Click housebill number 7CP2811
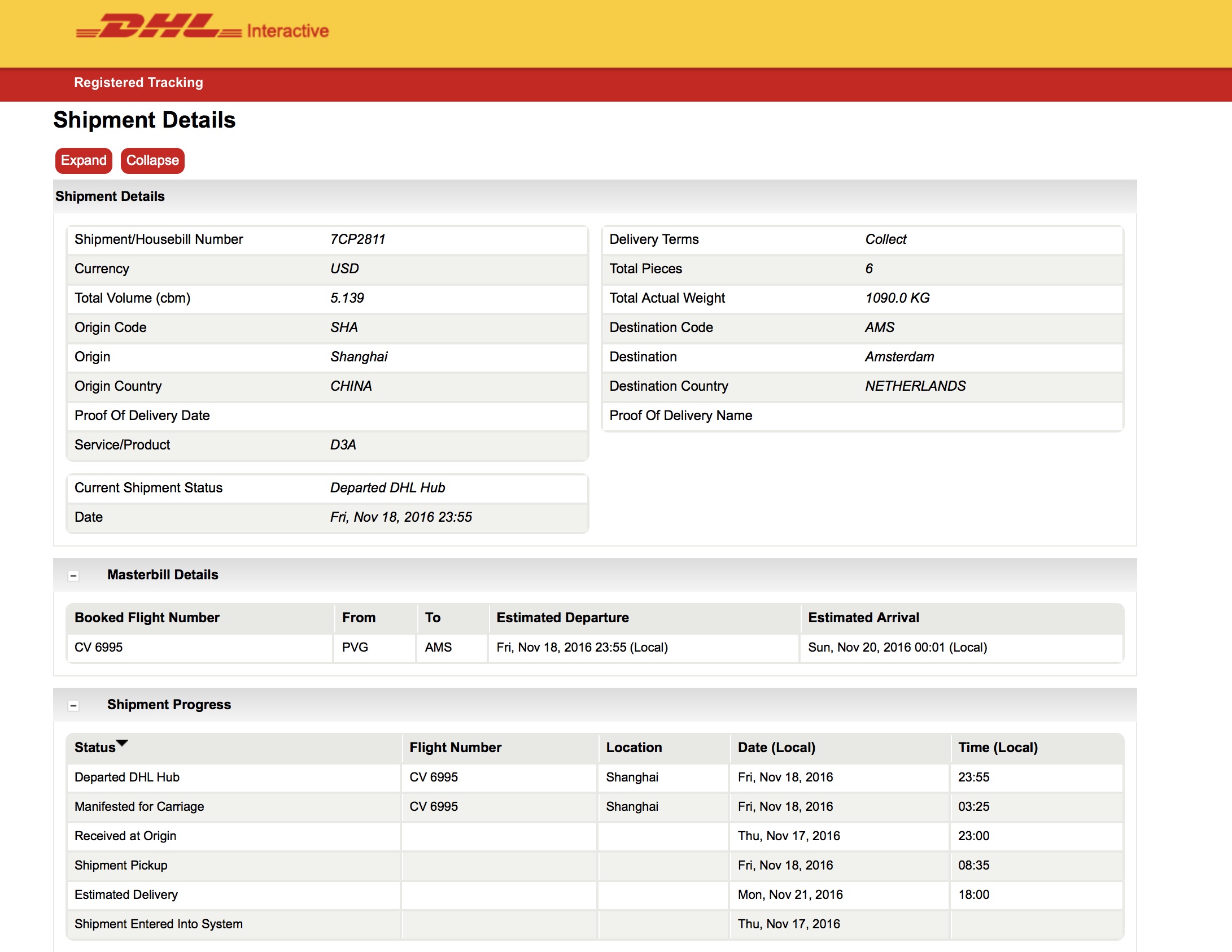This screenshot has width=1232, height=952. [x=357, y=239]
